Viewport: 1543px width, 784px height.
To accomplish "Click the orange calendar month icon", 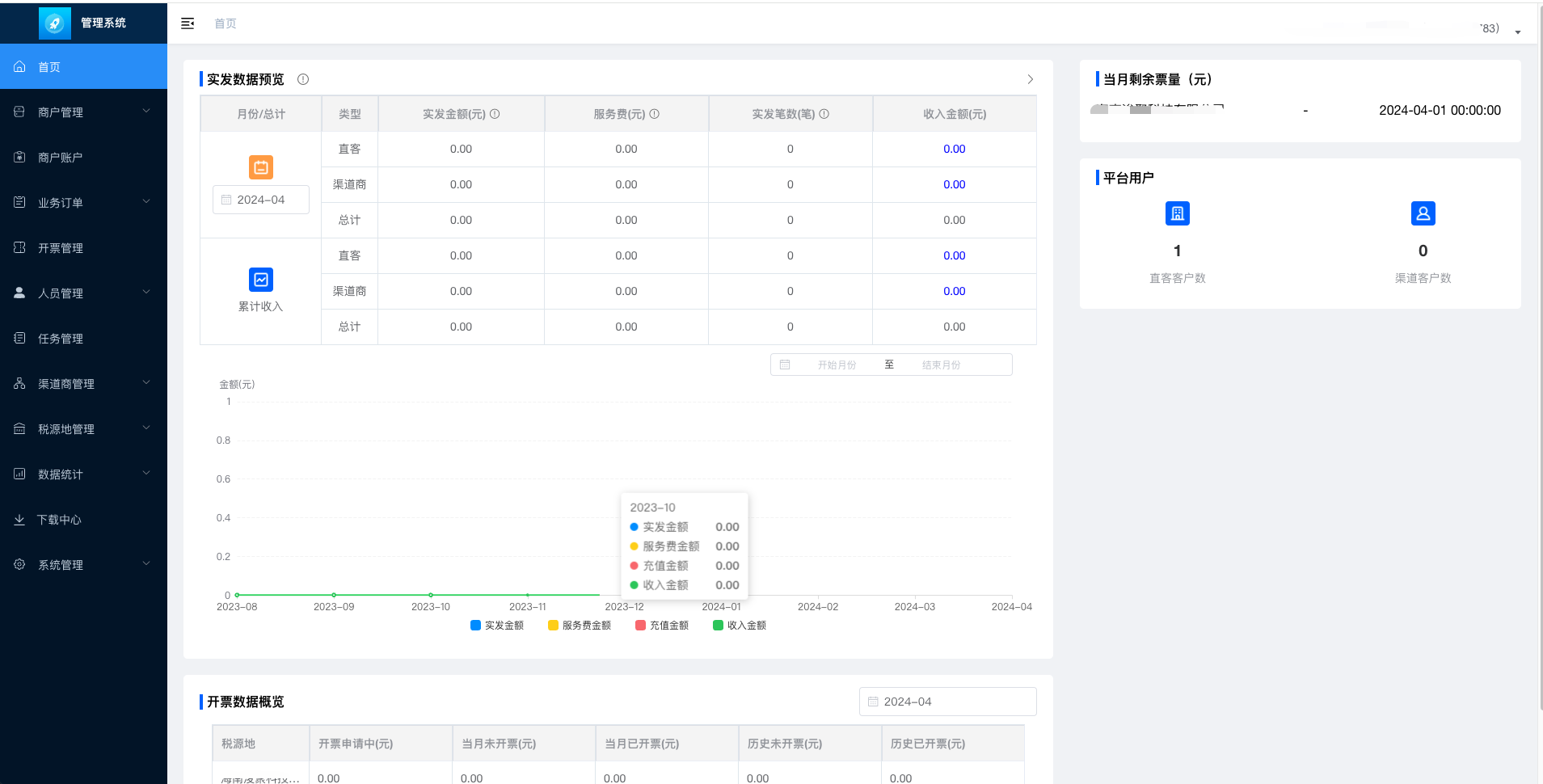I will pyautogui.click(x=261, y=167).
